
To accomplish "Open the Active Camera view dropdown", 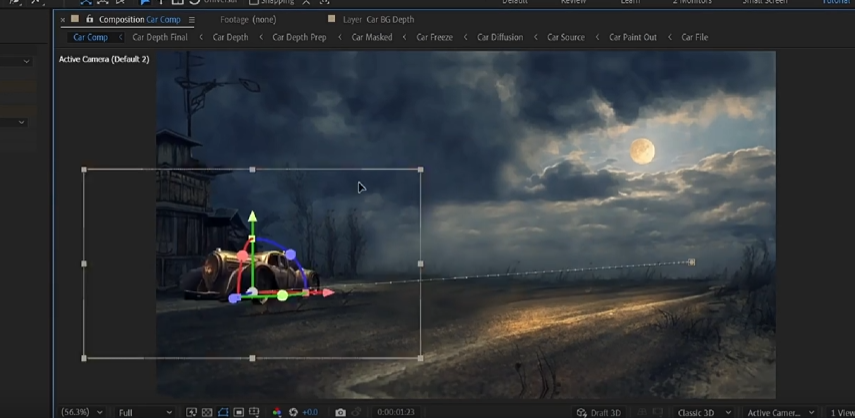I will [x=780, y=413].
